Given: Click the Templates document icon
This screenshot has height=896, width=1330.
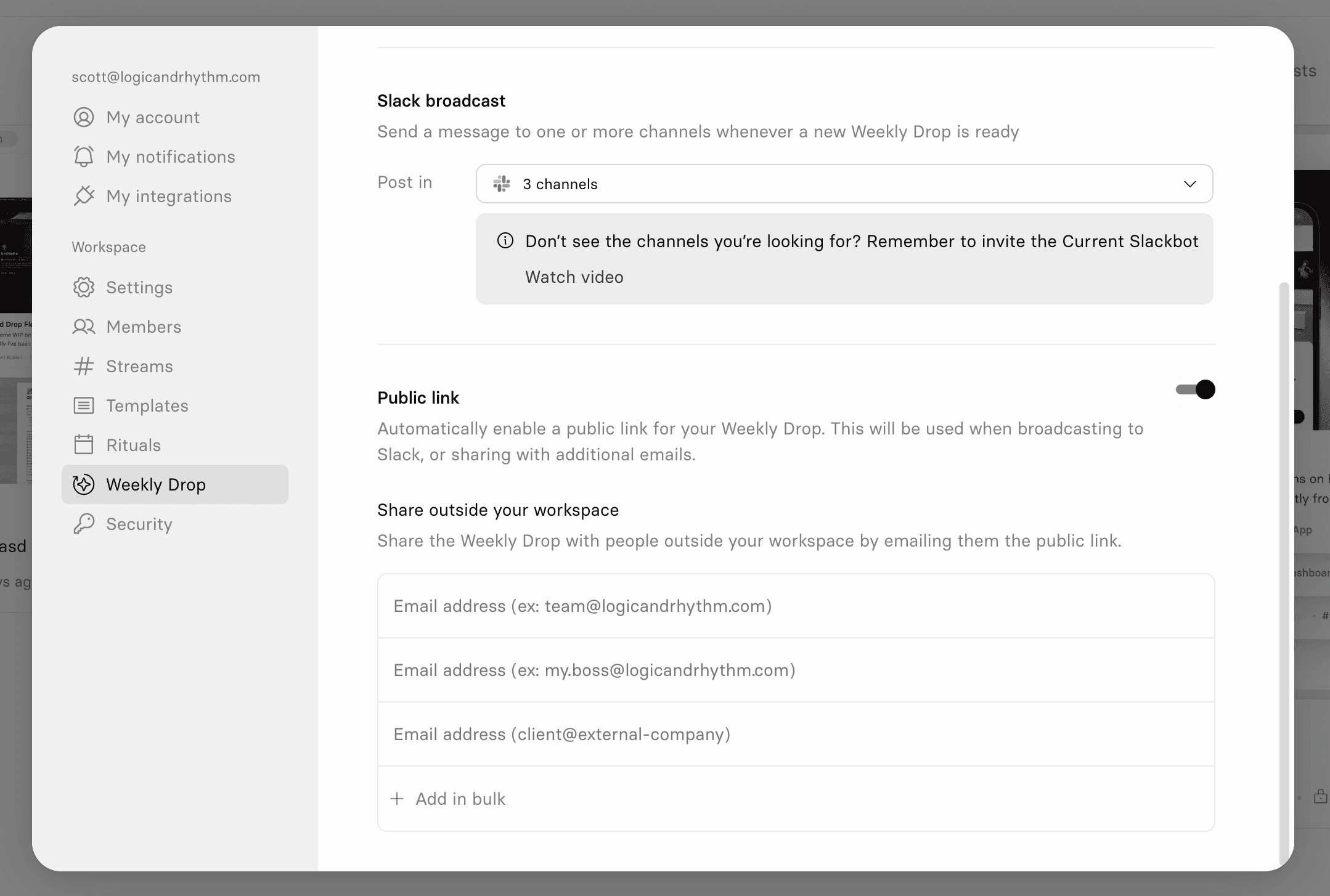Looking at the screenshot, I should (x=84, y=405).
